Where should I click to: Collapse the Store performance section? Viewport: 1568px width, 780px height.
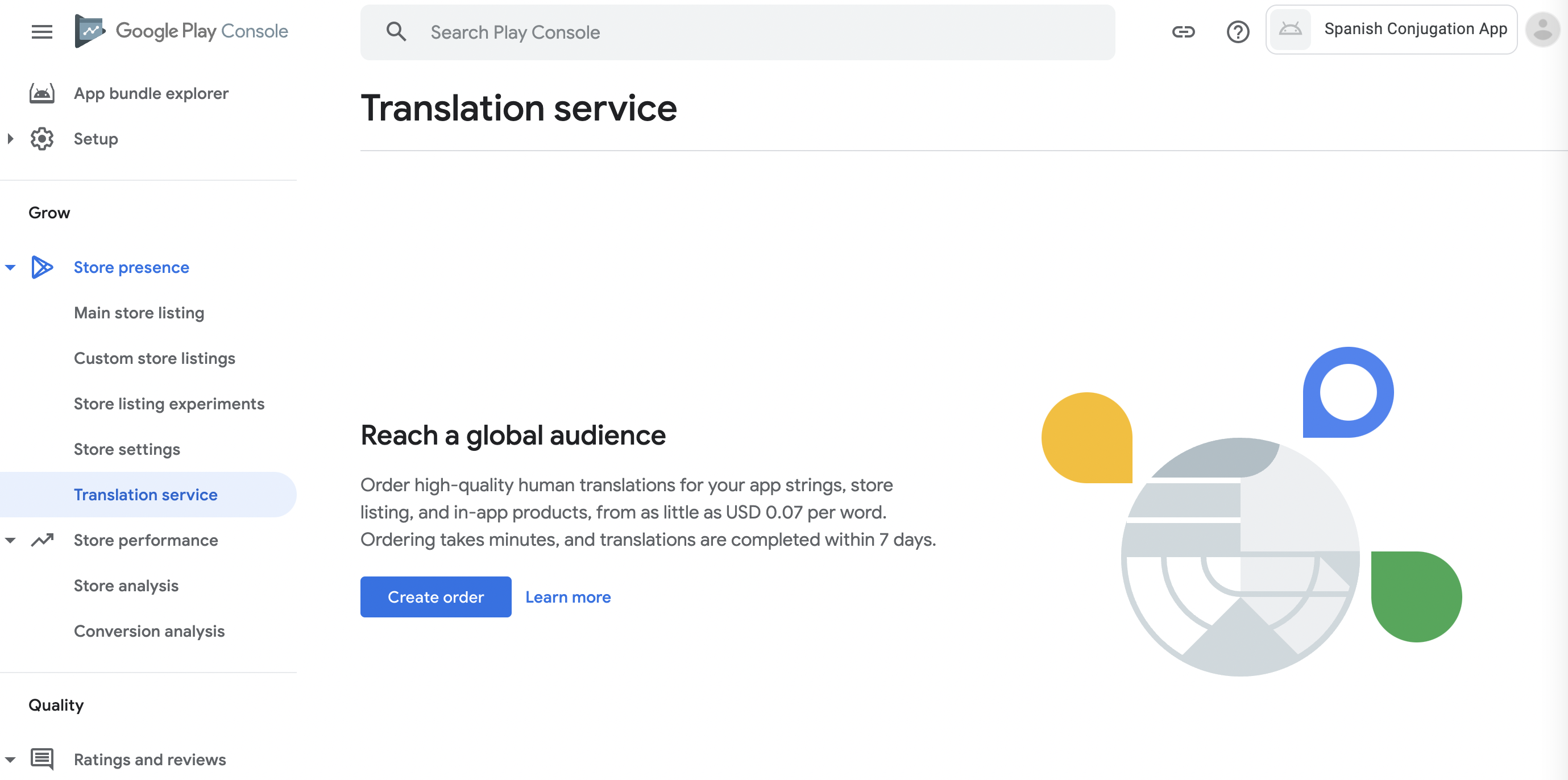tap(10, 540)
